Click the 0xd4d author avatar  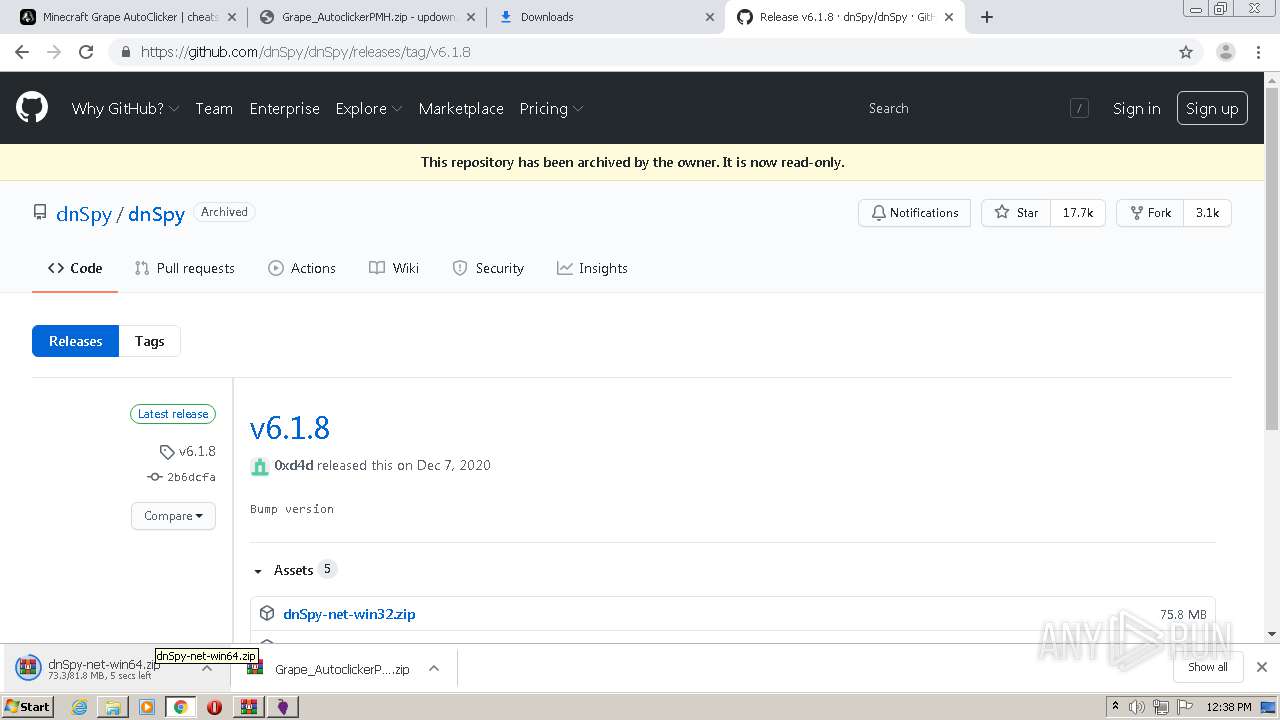[x=260, y=466]
